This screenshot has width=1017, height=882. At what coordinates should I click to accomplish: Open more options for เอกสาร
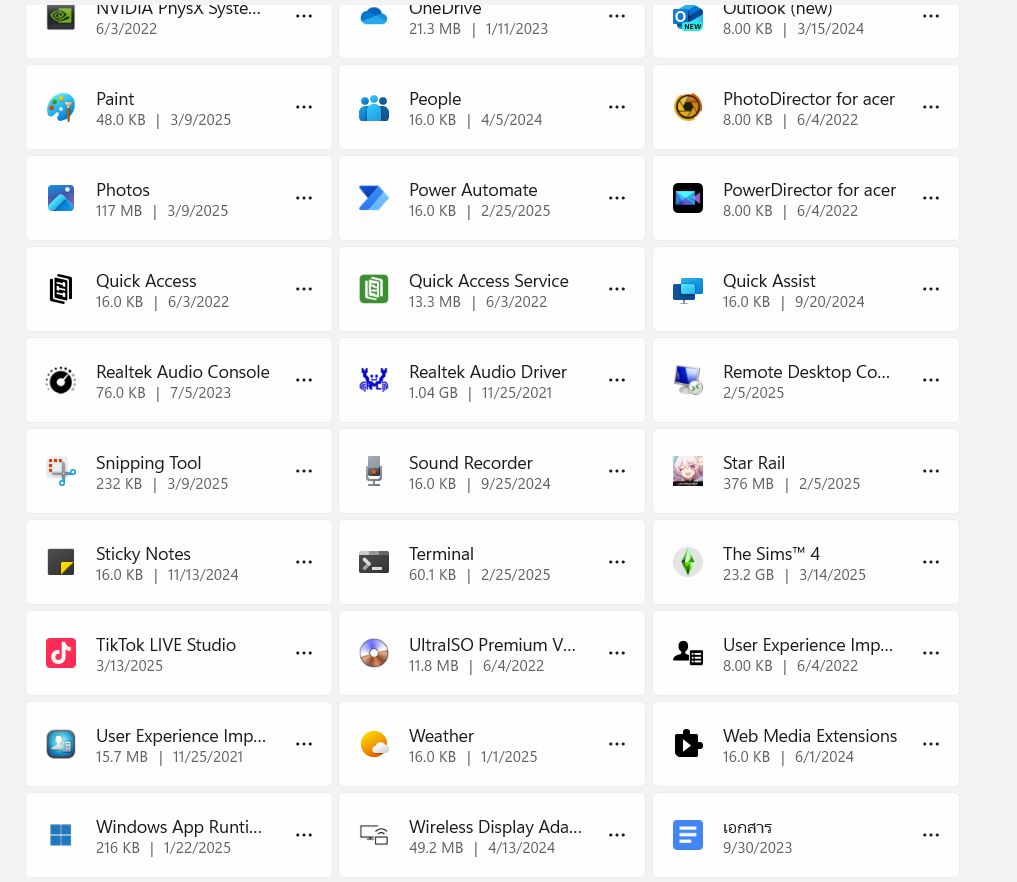[931, 835]
